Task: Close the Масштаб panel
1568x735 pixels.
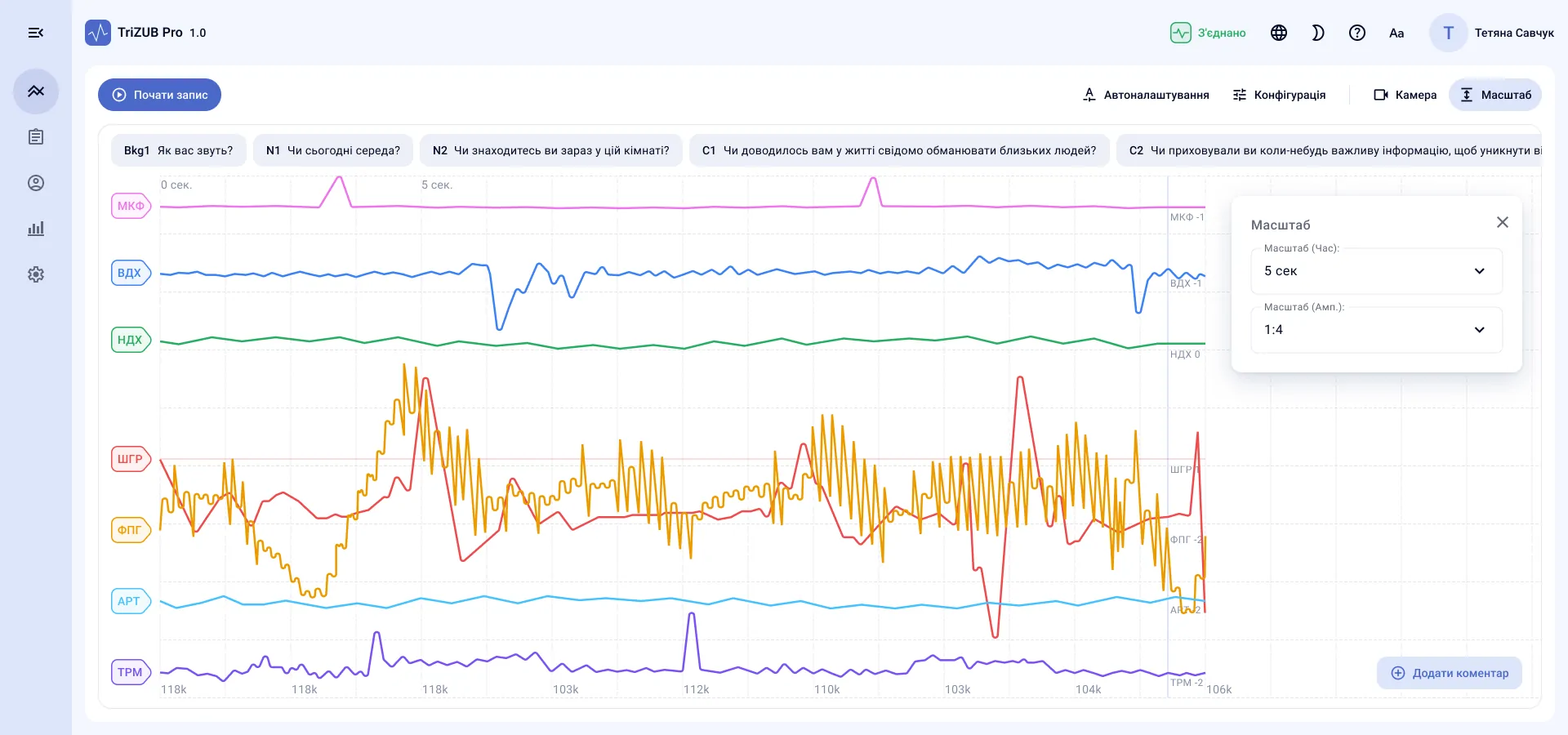Action: pyautogui.click(x=1503, y=222)
